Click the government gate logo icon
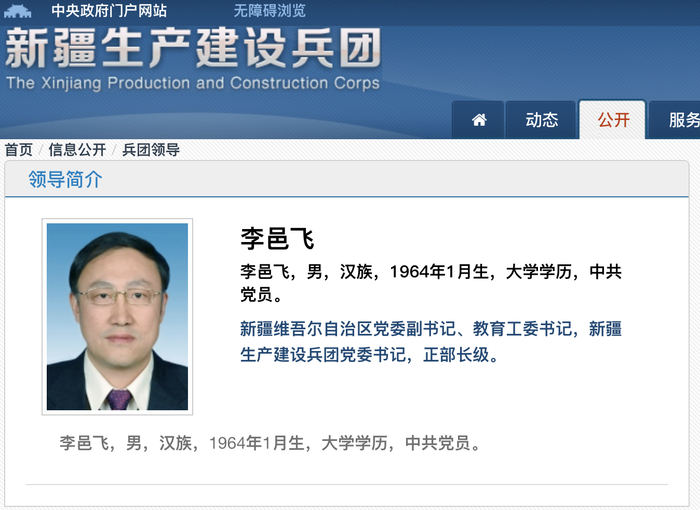 [x=17, y=11]
